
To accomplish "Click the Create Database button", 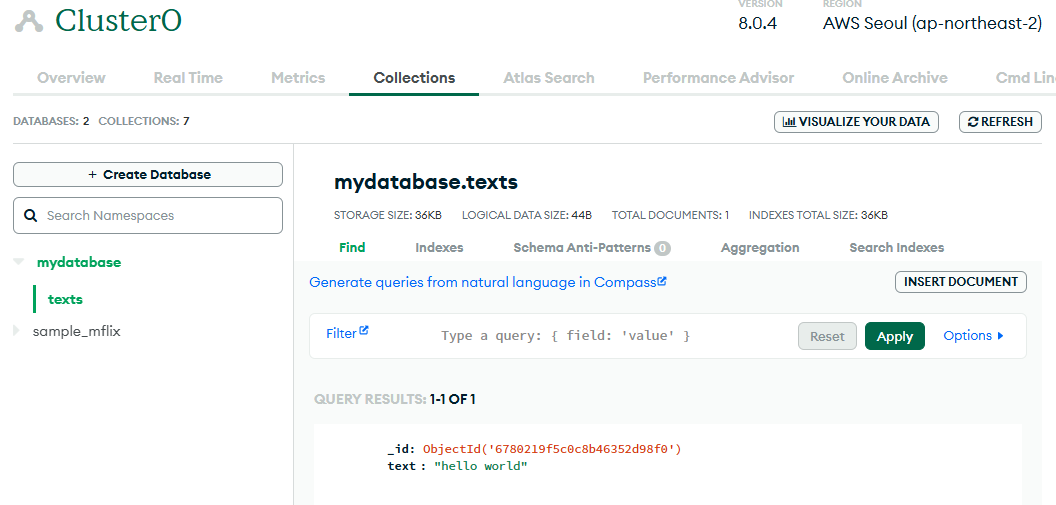I will pos(148,175).
